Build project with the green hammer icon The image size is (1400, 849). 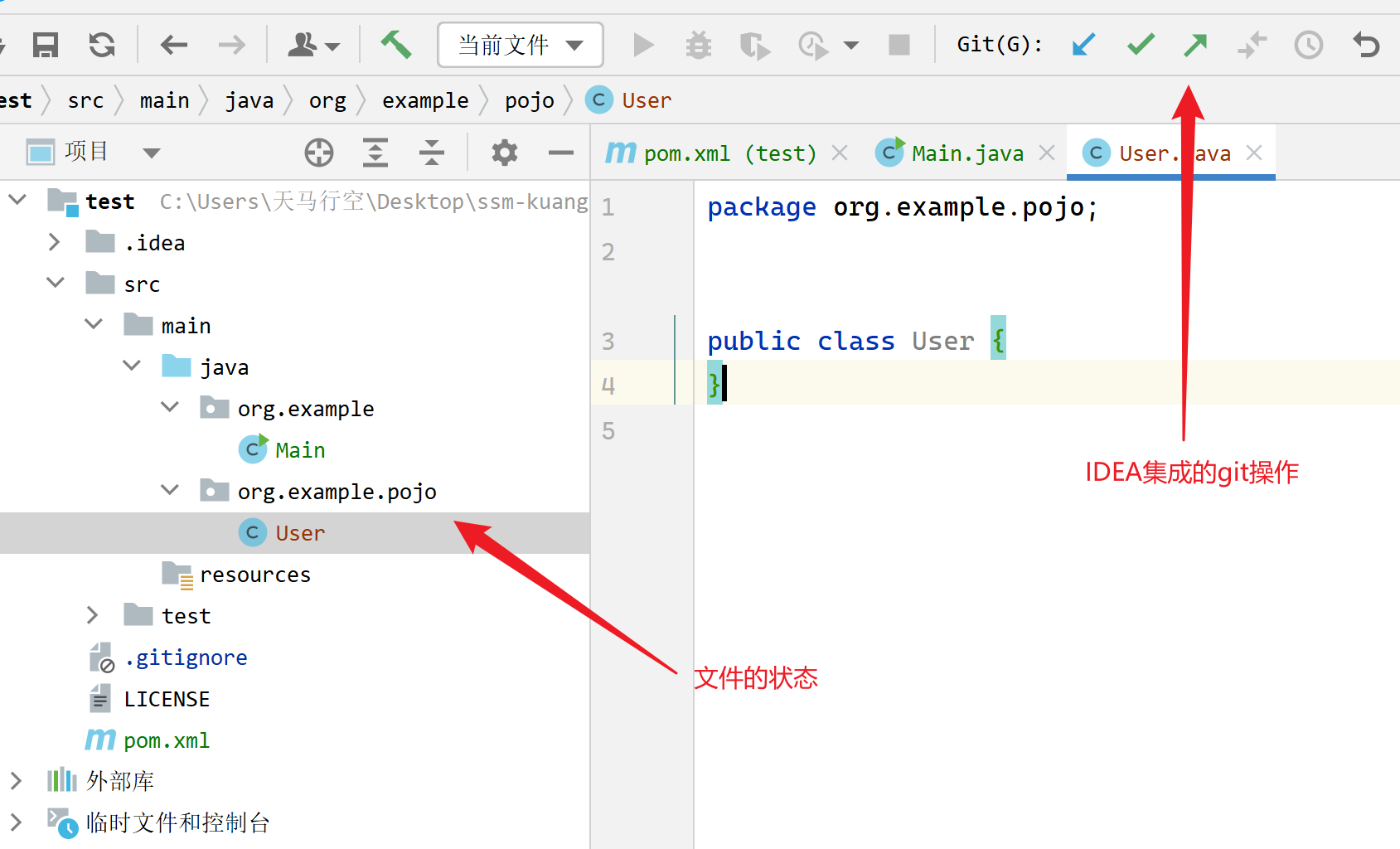click(395, 45)
